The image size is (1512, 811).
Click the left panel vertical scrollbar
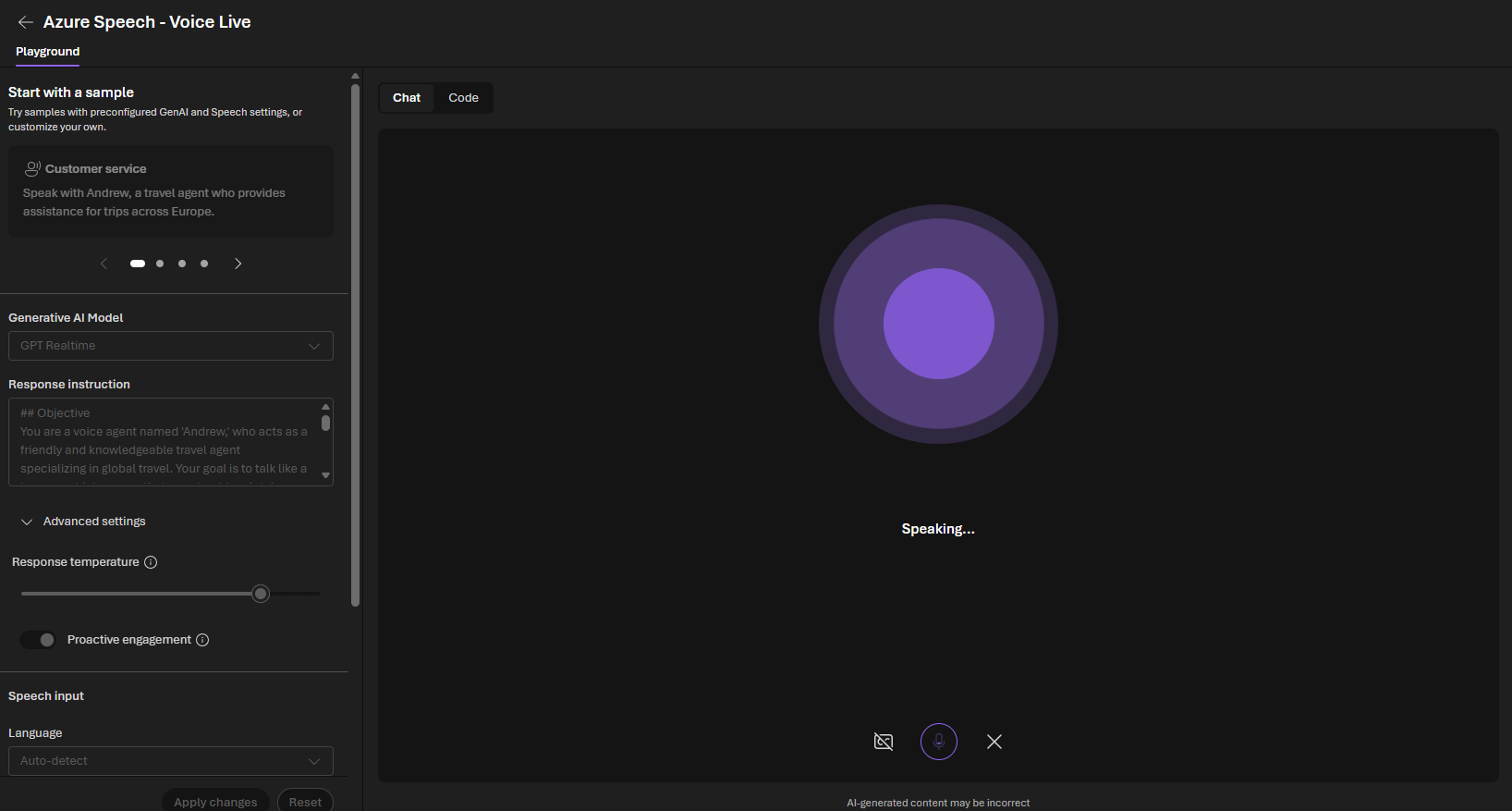[x=355, y=346]
